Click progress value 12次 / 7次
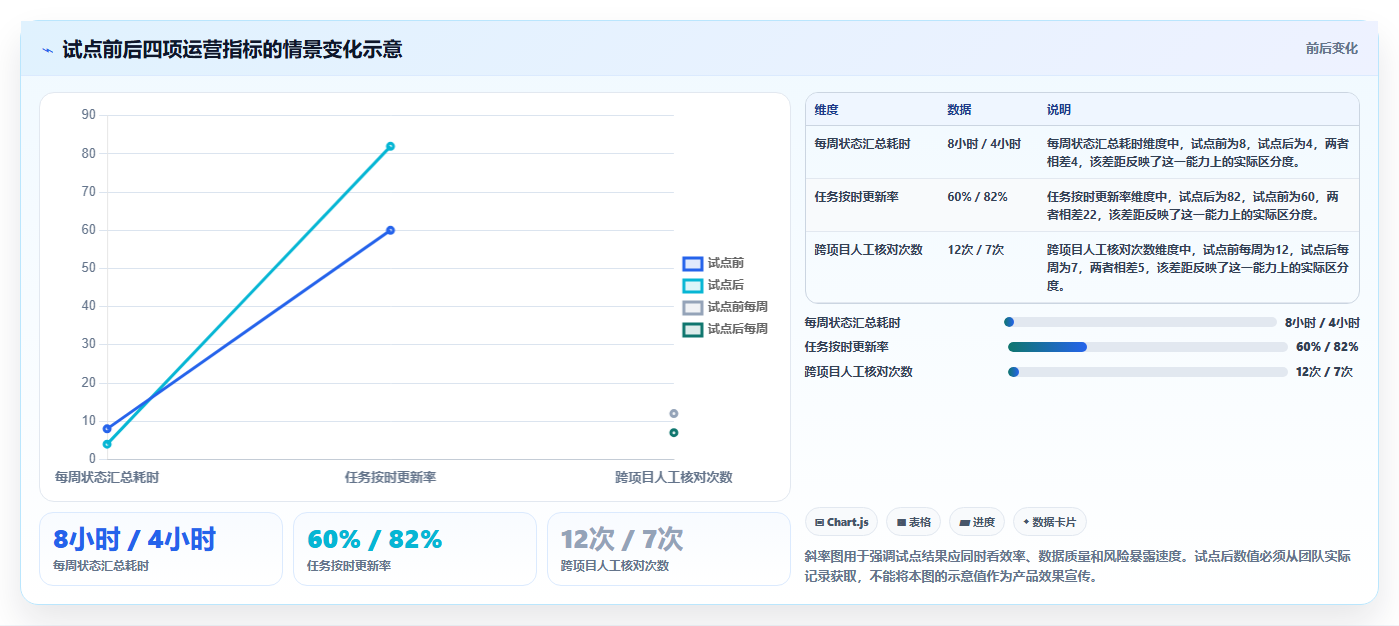The height and width of the screenshot is (626, 1399). 1324,372
